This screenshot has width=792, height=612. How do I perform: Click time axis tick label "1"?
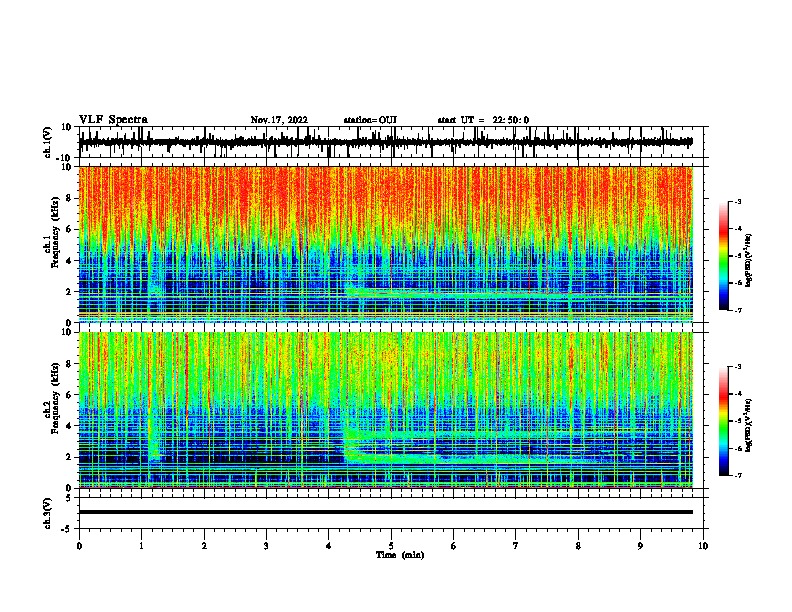(141, 546)
